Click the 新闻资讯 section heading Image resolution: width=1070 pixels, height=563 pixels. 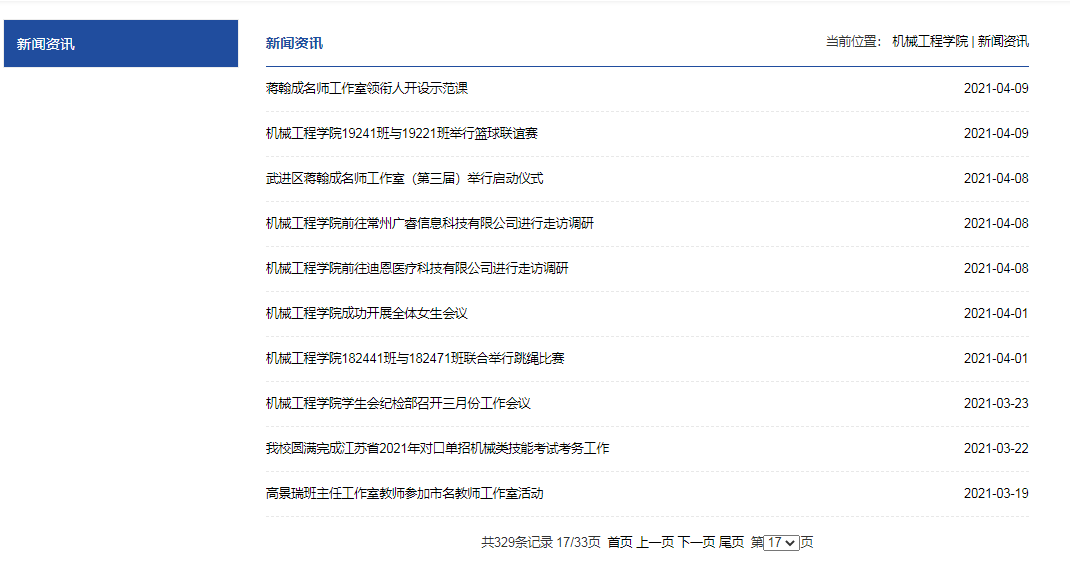294,43
